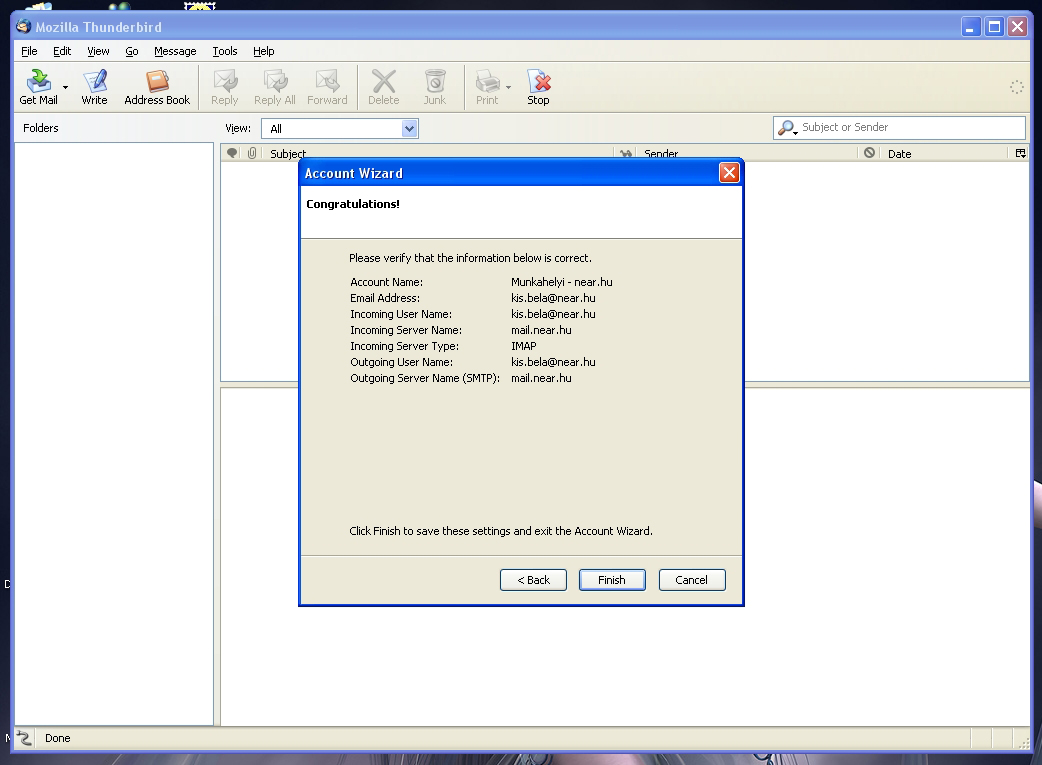This screenshot has width=1042, height=765.
Task: Cancel the Account Wizard
Action: [x=691, y=580]
